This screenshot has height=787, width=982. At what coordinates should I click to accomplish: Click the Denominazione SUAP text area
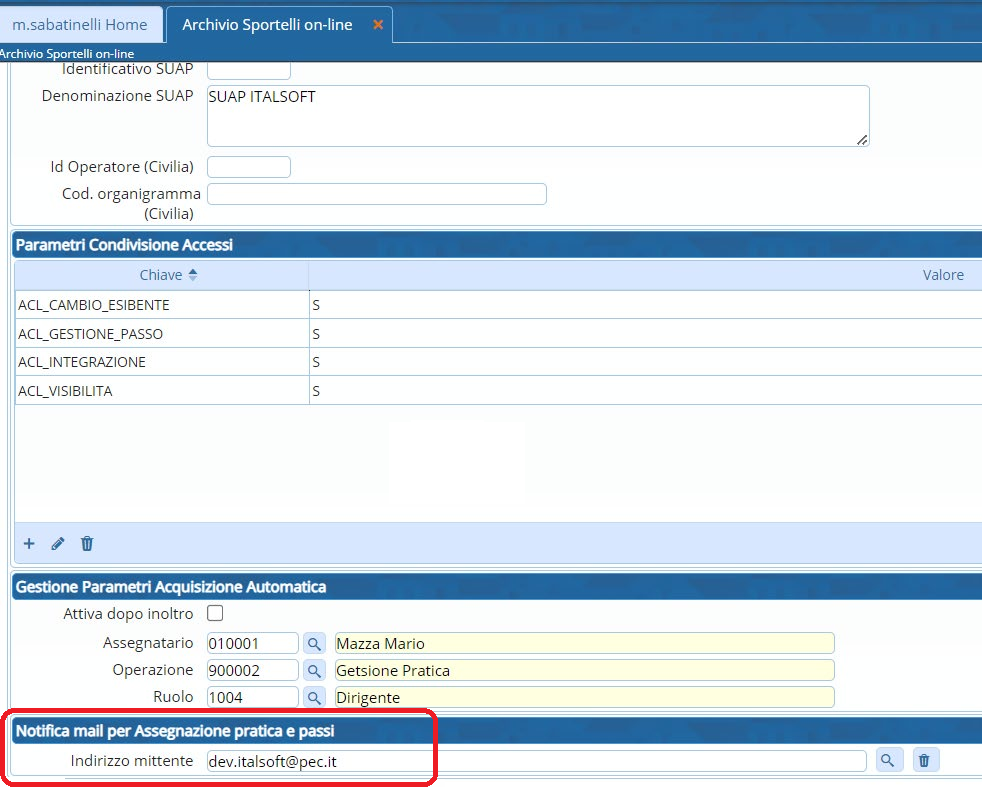(537, 116)
